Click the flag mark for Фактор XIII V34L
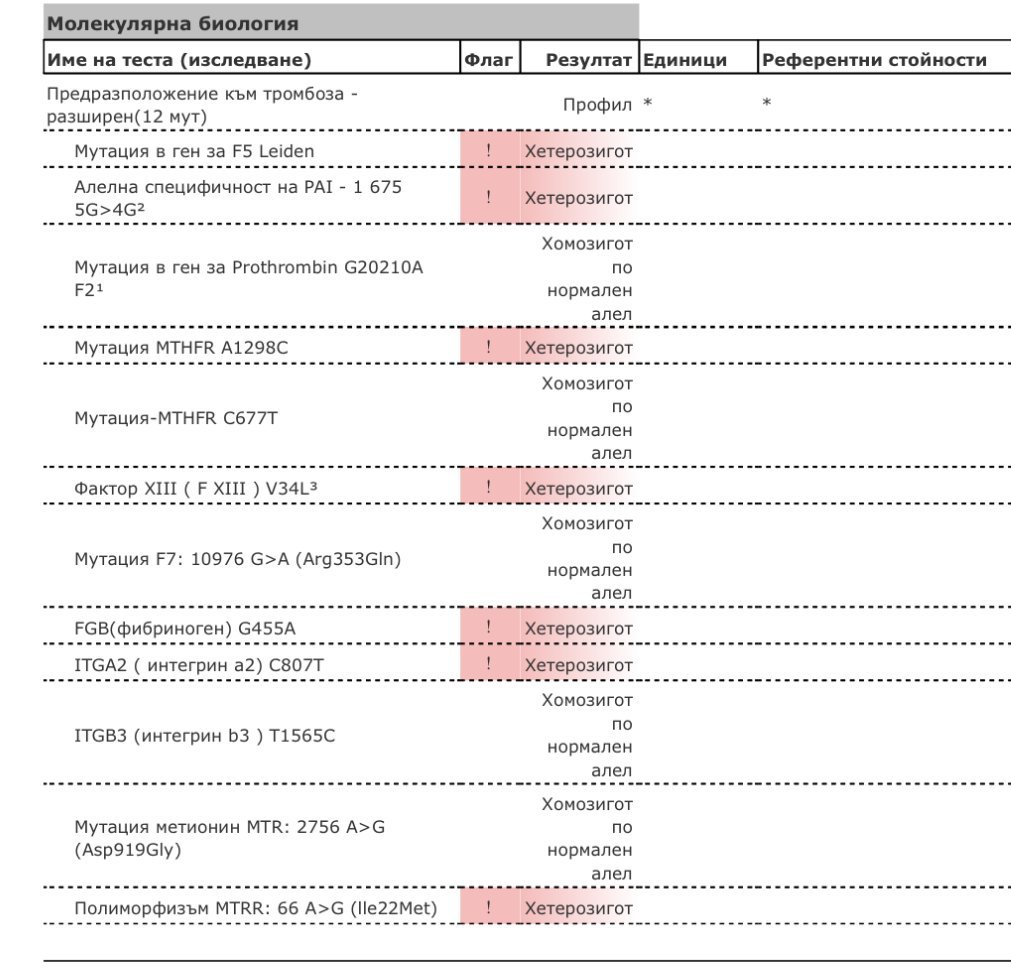Image resolution: width=1011 pixels, height=972 pixels. [x=489, y=489]
